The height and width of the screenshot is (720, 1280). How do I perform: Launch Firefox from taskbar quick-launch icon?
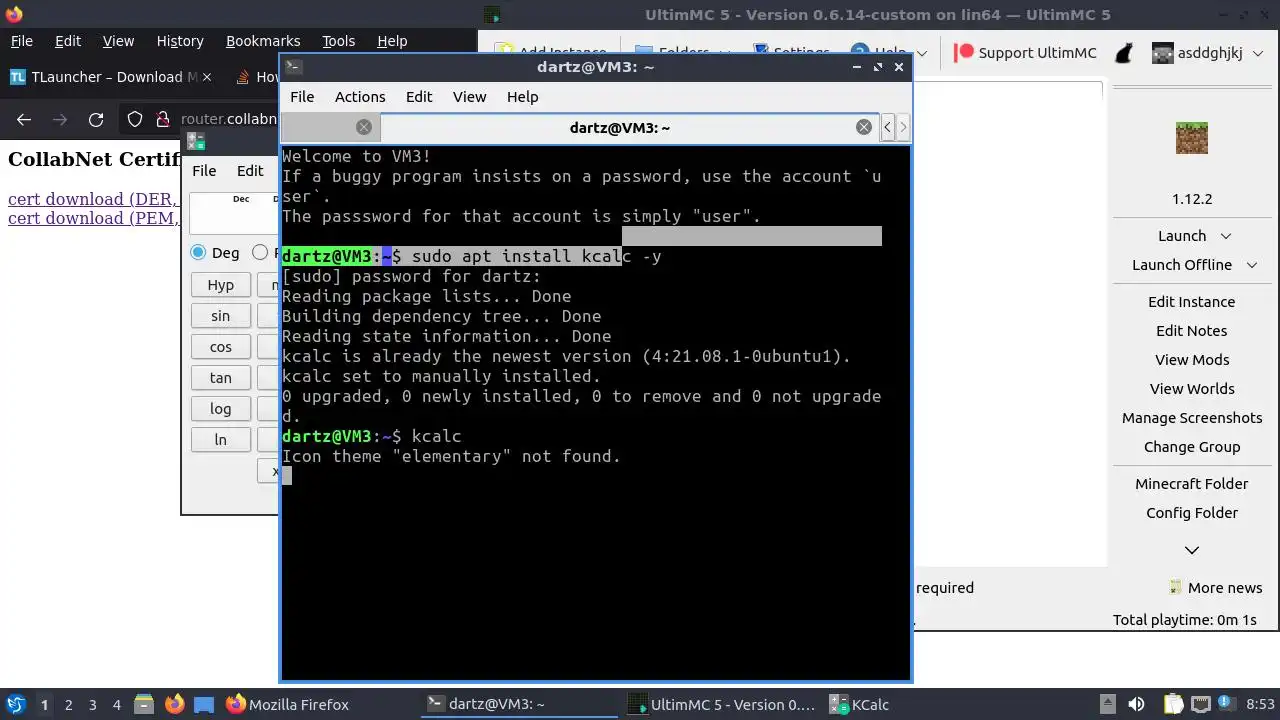(174, 704)
